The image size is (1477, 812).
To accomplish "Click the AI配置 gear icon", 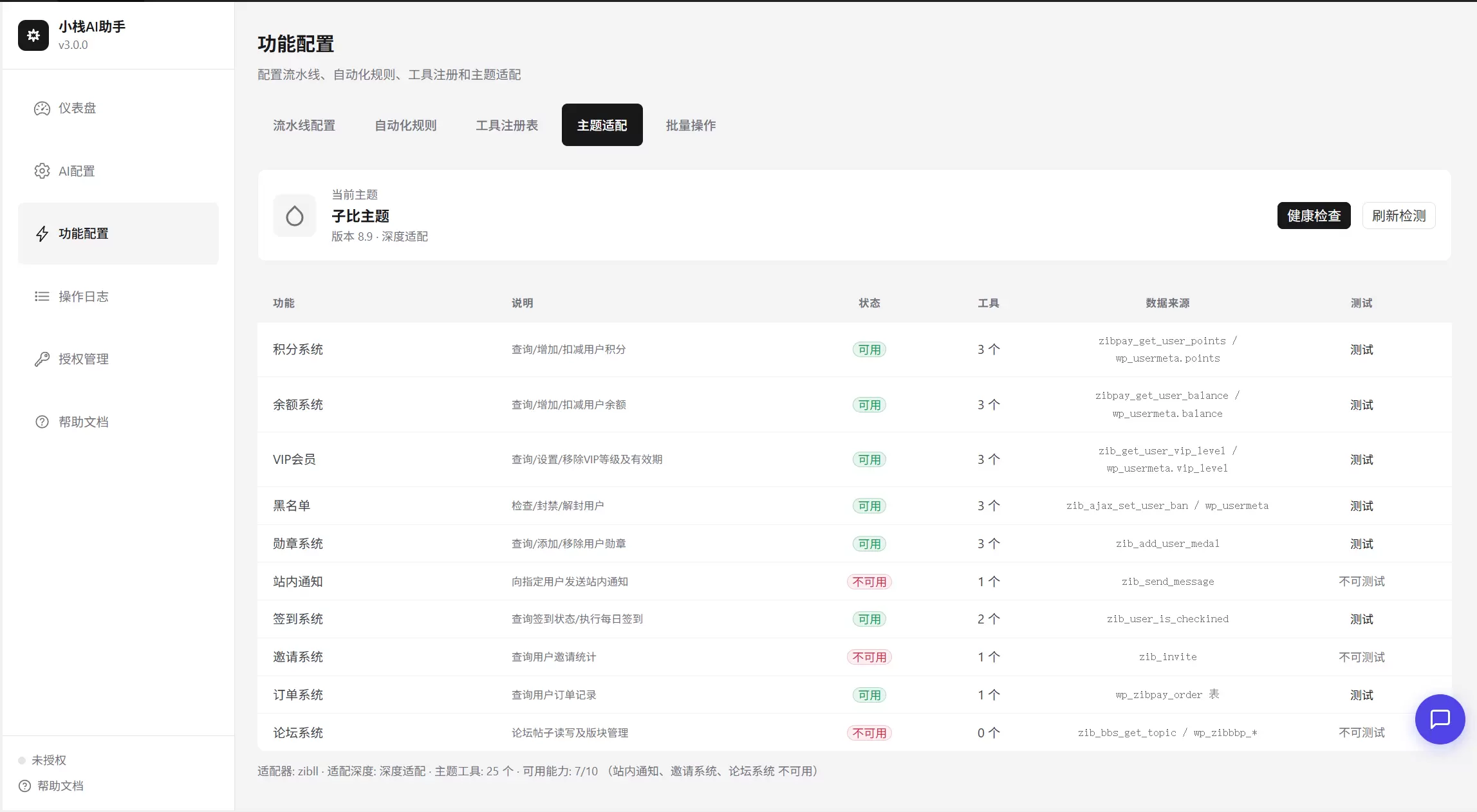I will coord(42,171).
